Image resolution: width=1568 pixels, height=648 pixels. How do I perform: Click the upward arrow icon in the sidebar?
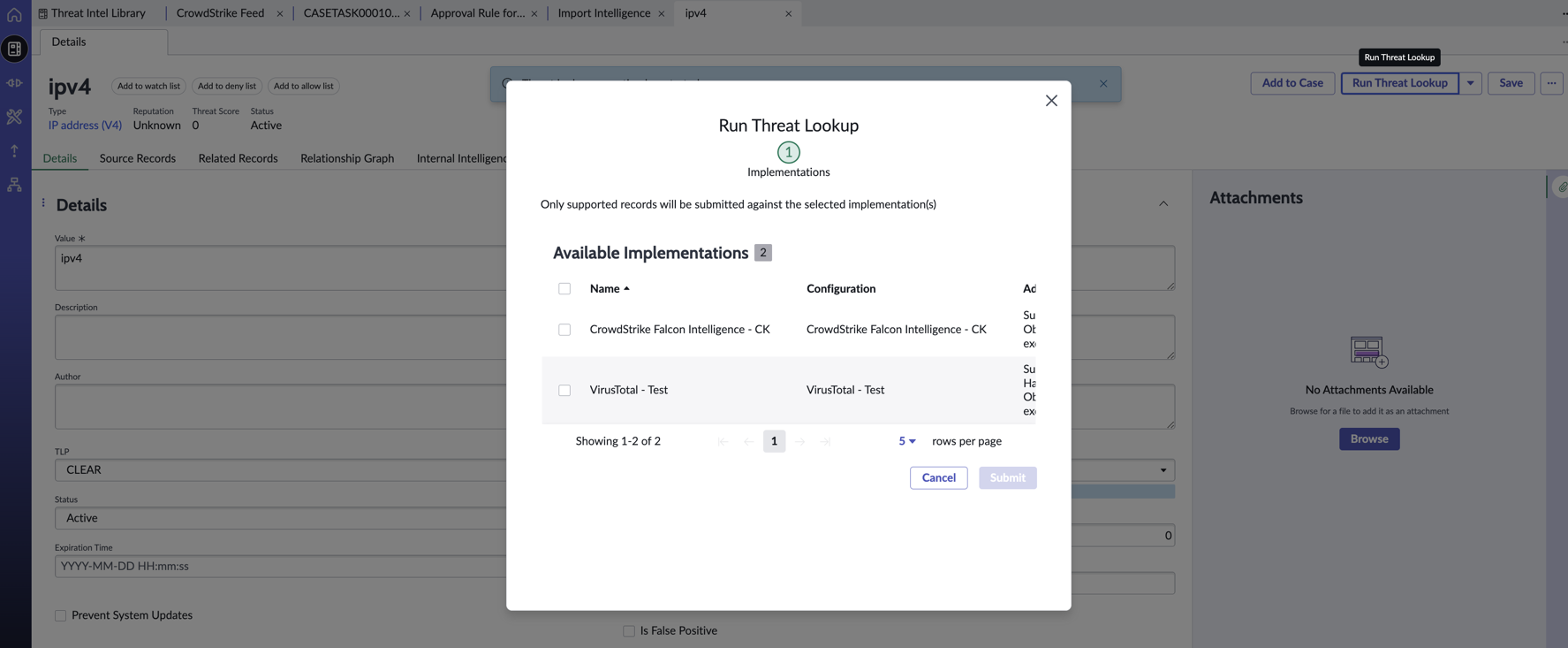tap(14, 151)
